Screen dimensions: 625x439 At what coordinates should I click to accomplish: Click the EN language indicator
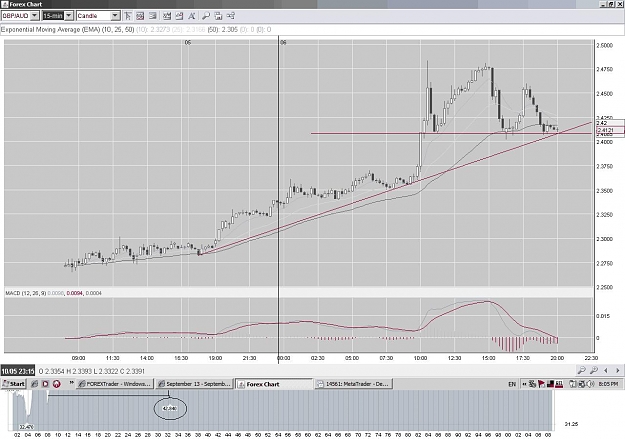tap(512, 384)
